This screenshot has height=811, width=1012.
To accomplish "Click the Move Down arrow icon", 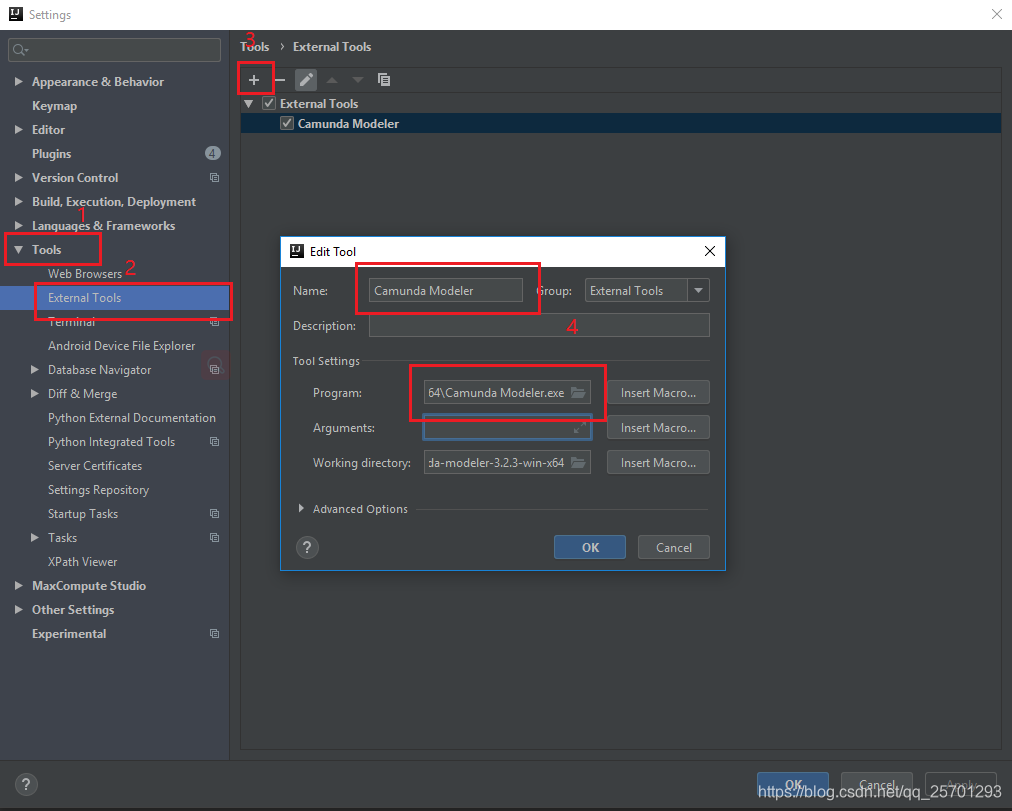I will point(358,80).
